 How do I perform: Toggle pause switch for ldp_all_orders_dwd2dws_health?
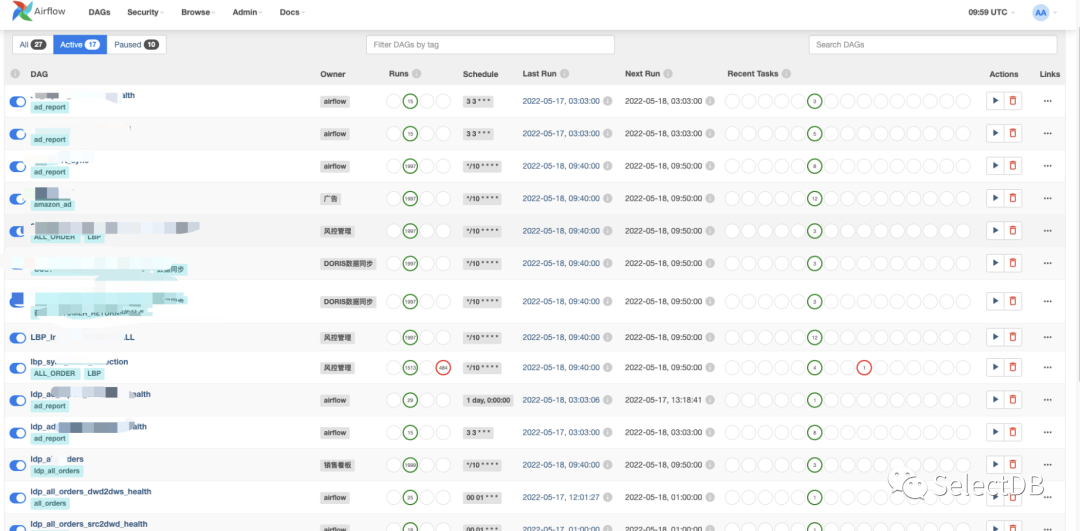pyautogui.click(x=18, y=498)
